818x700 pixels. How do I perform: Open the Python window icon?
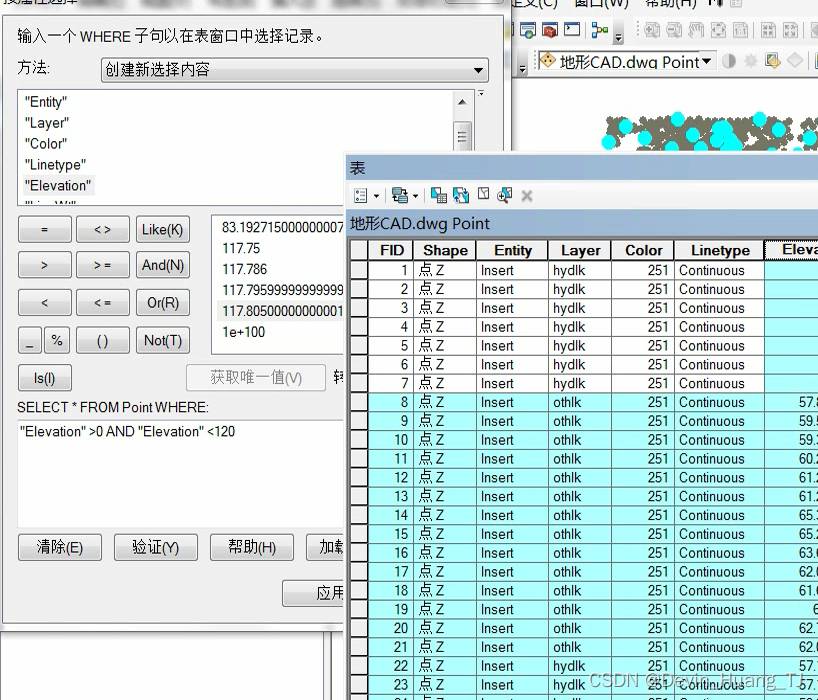[572, 29]
